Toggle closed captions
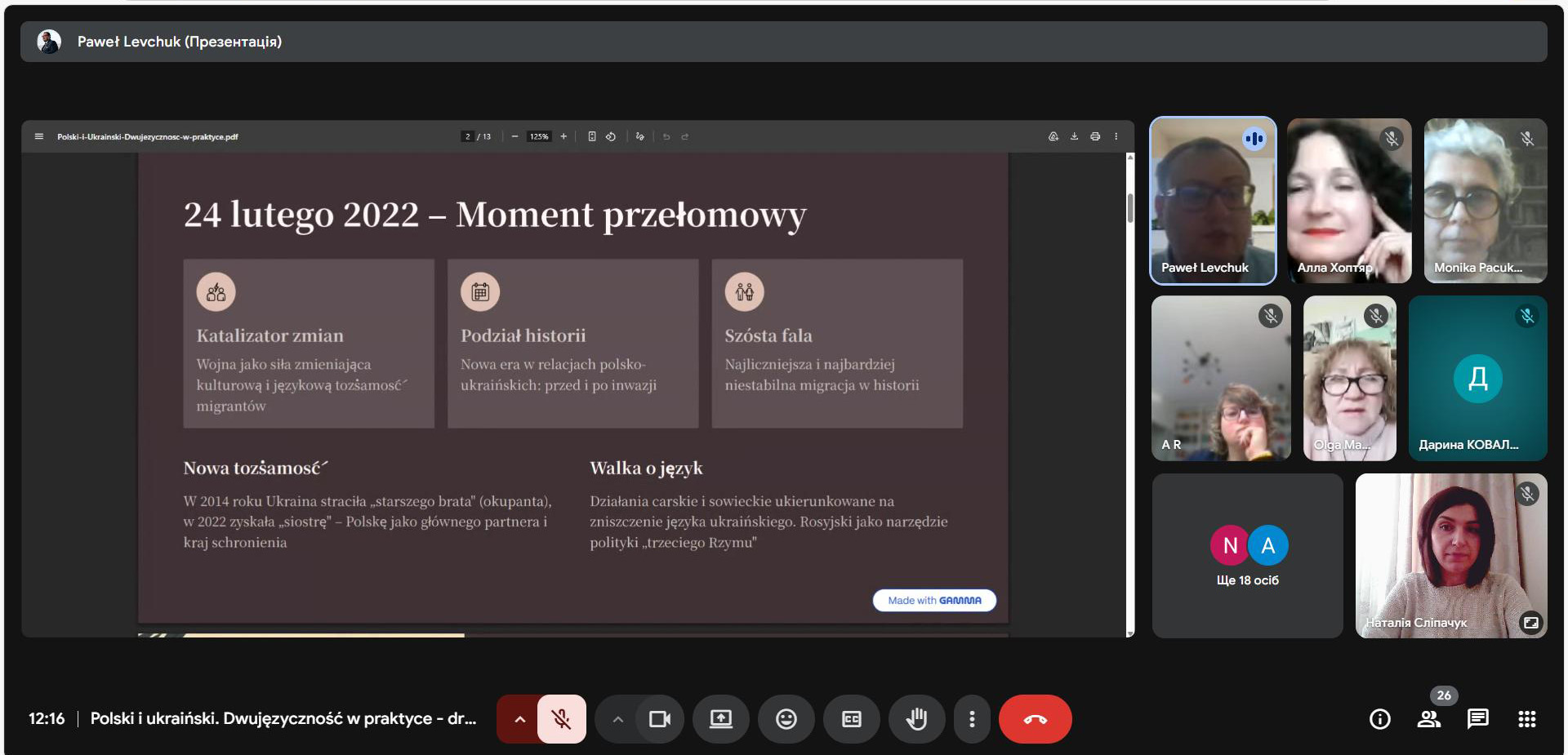The height and width of the screenshot is (755, 1568). 851,719
